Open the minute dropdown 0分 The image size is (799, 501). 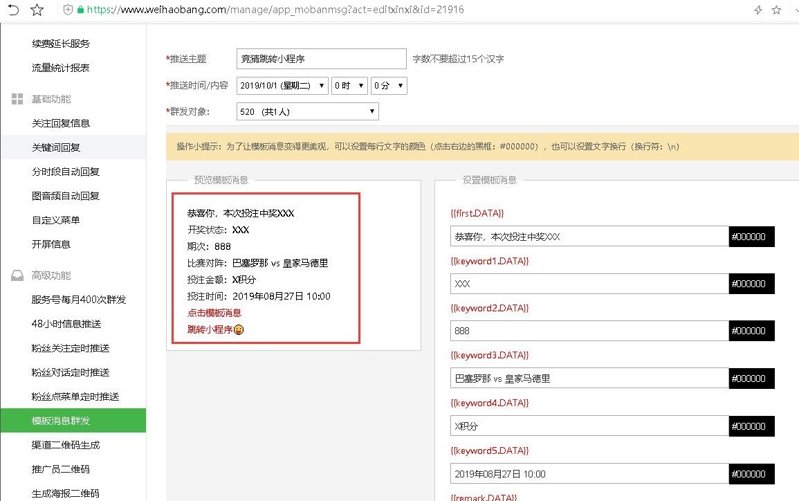(389, 86)
